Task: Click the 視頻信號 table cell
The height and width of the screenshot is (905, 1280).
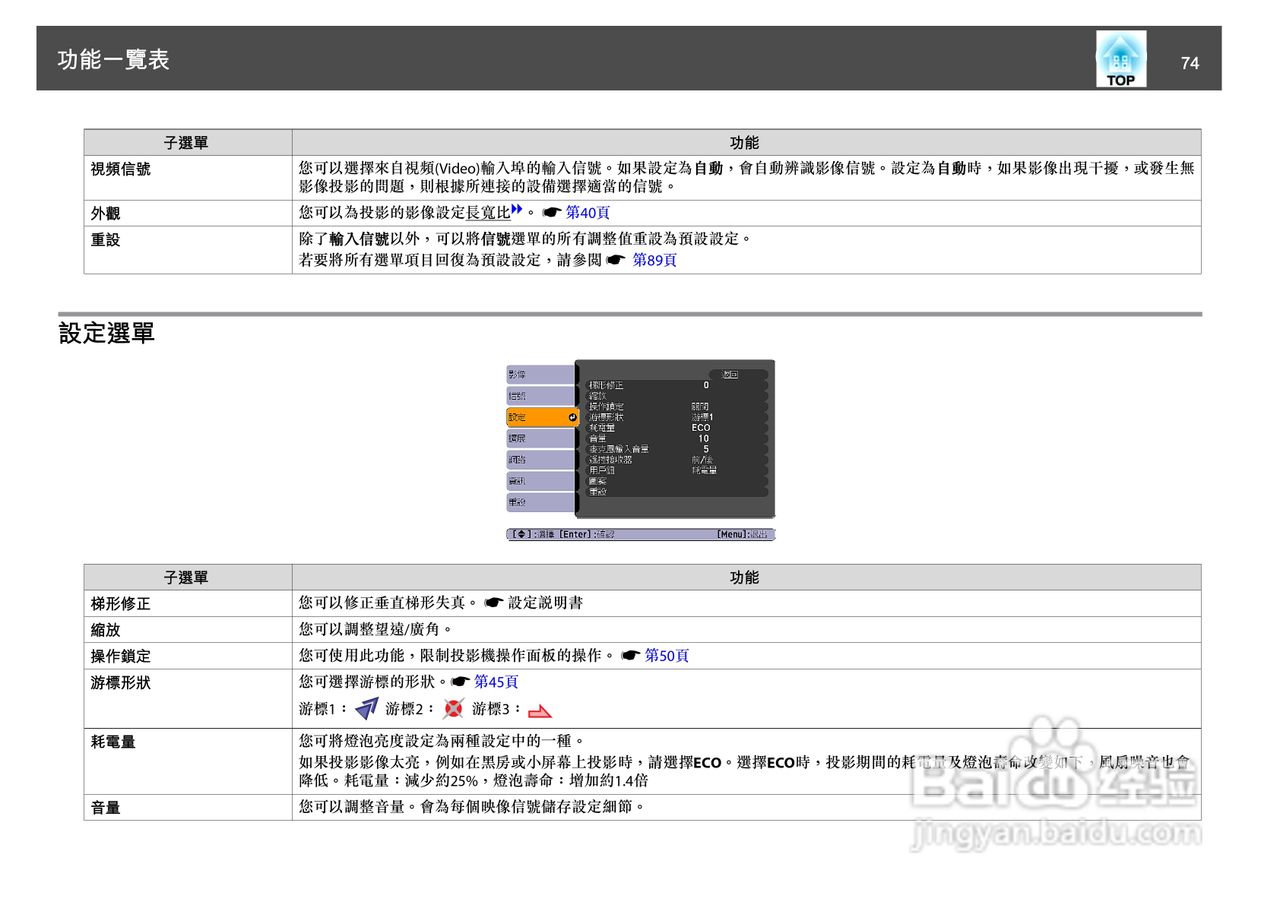Action: click(188, 177)
